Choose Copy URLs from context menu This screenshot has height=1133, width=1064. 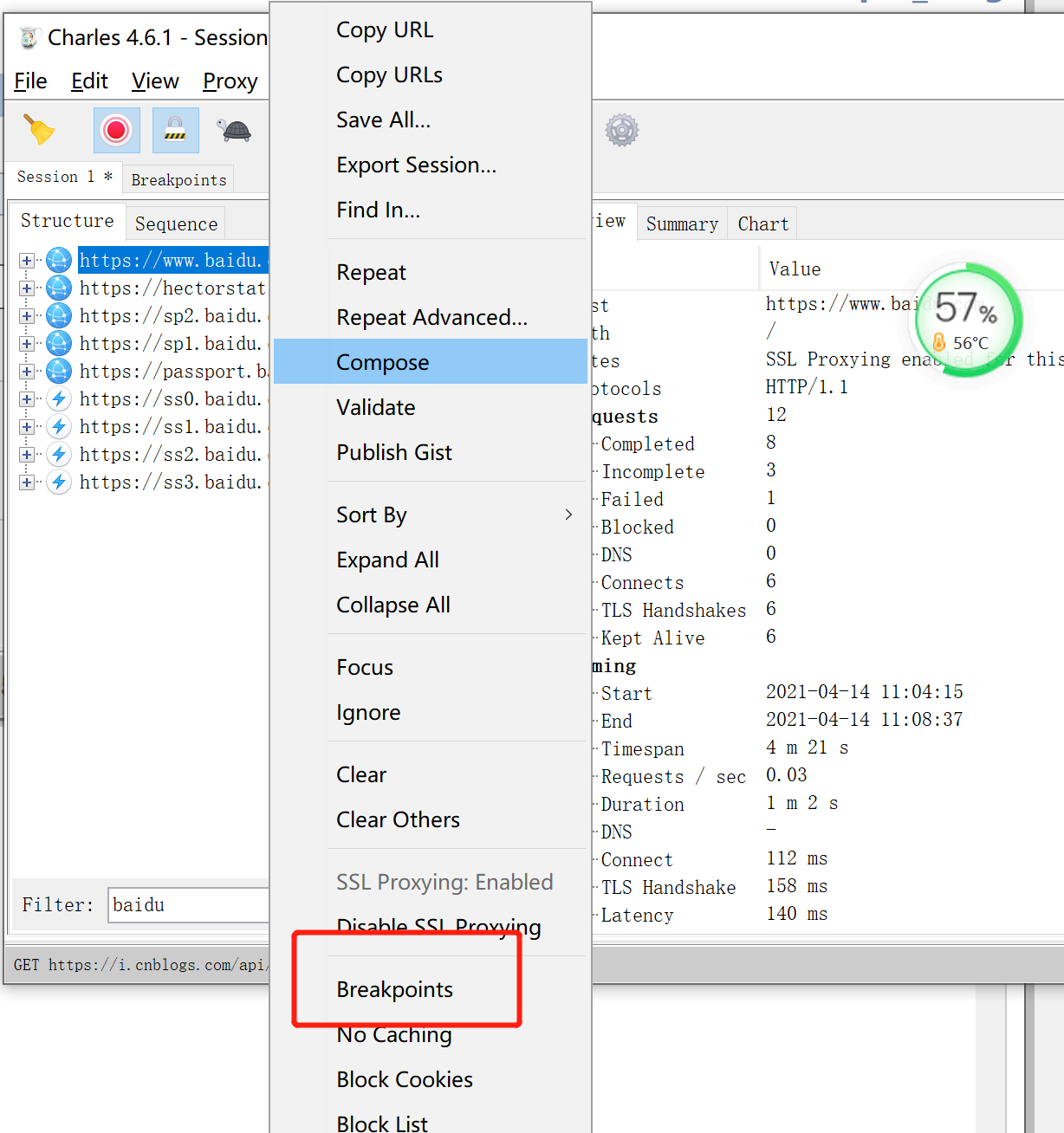tap(430, 74)
